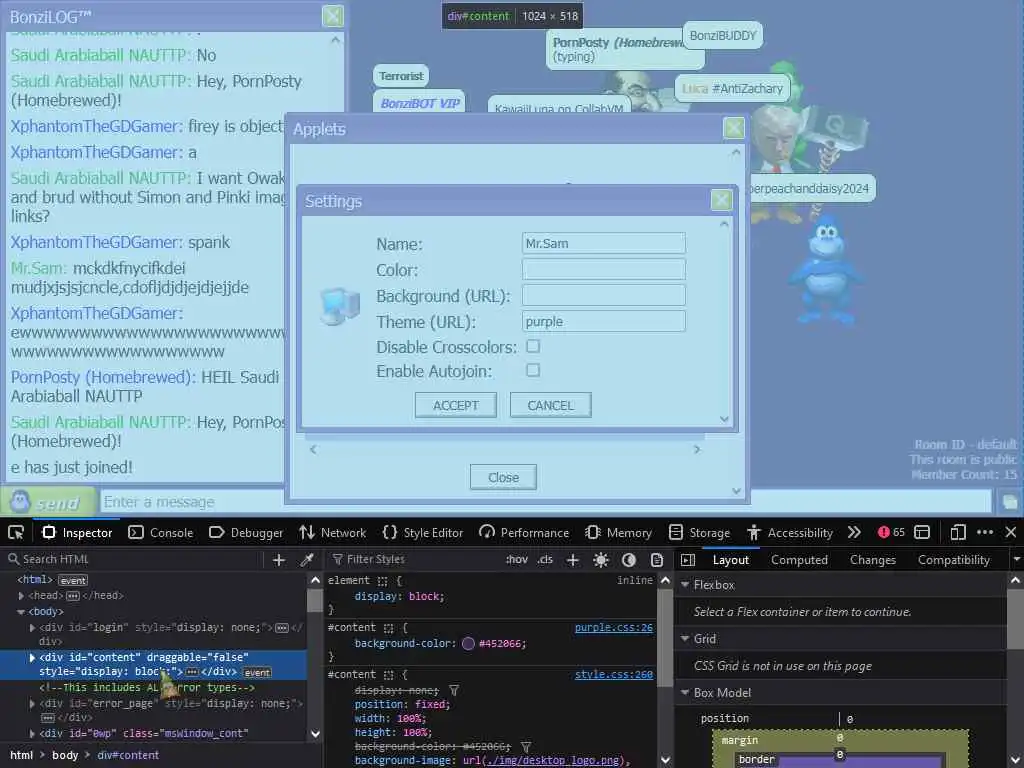
Task: Toggle the :hov pseudo-class panel
Action: coord(517,560)
